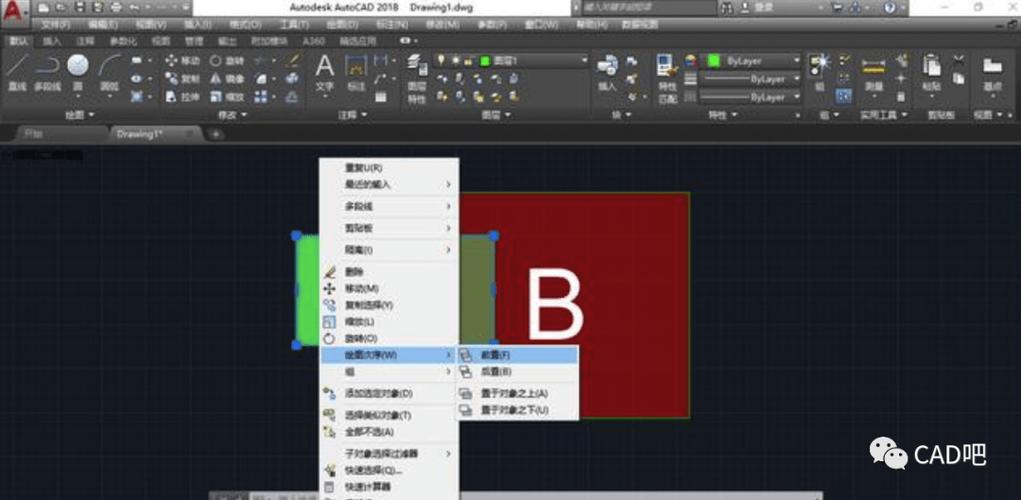Select the Line (直线) tool
The width and height of the screenshot is (1021, 500).
tap(16, 73)
